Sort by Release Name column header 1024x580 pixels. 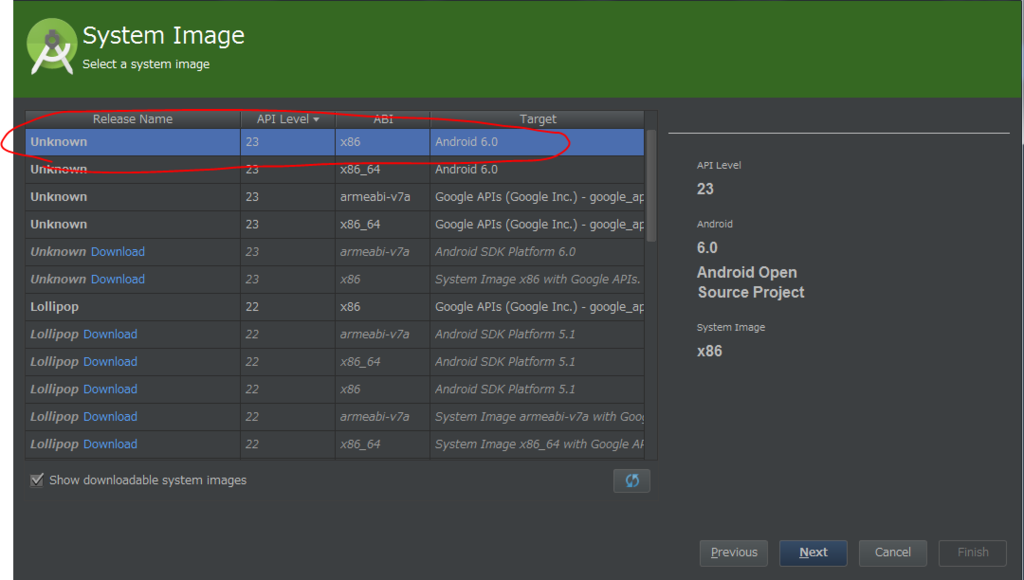tap(133, 119)
